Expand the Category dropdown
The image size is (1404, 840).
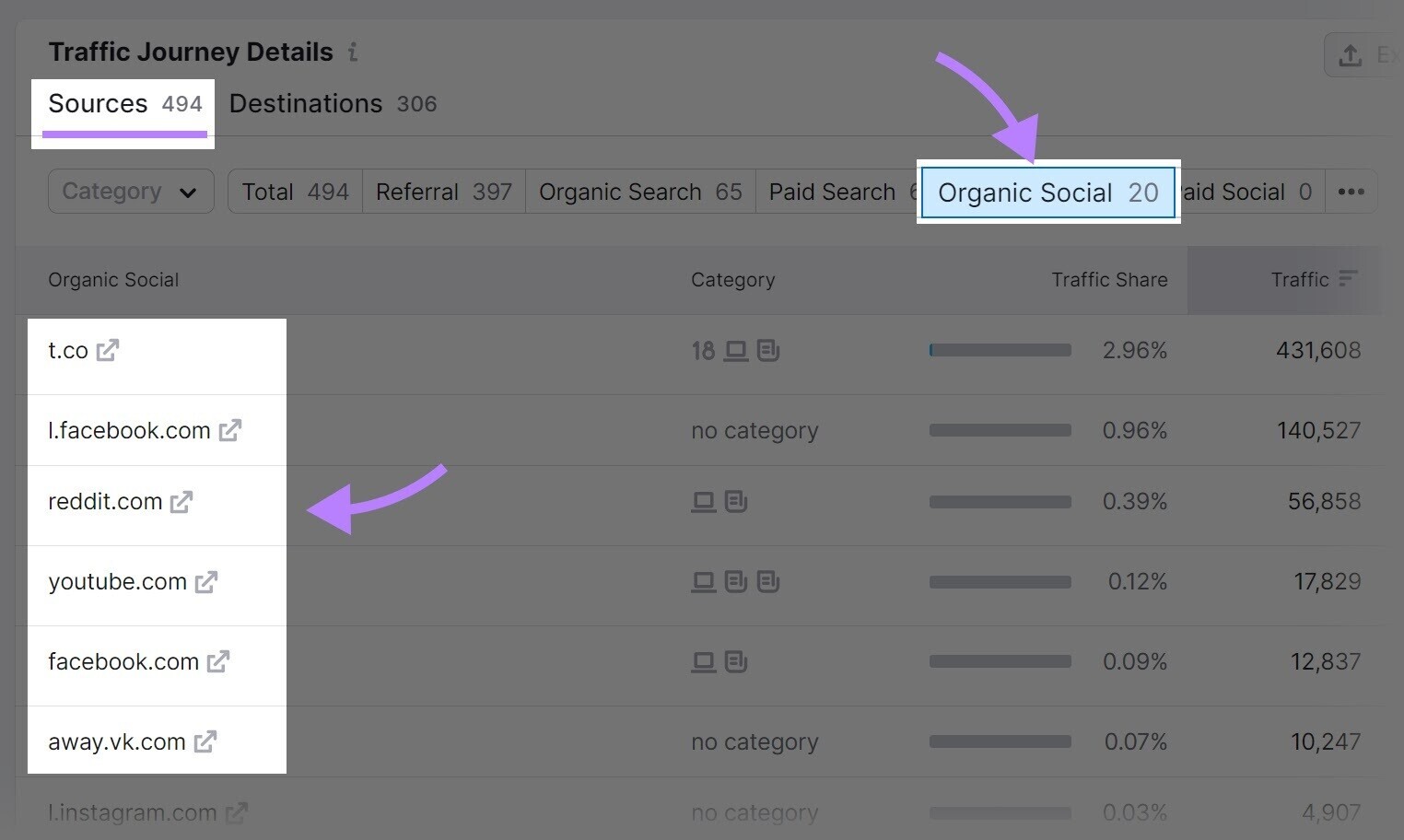pyautogui.click(x=131, y=192)
